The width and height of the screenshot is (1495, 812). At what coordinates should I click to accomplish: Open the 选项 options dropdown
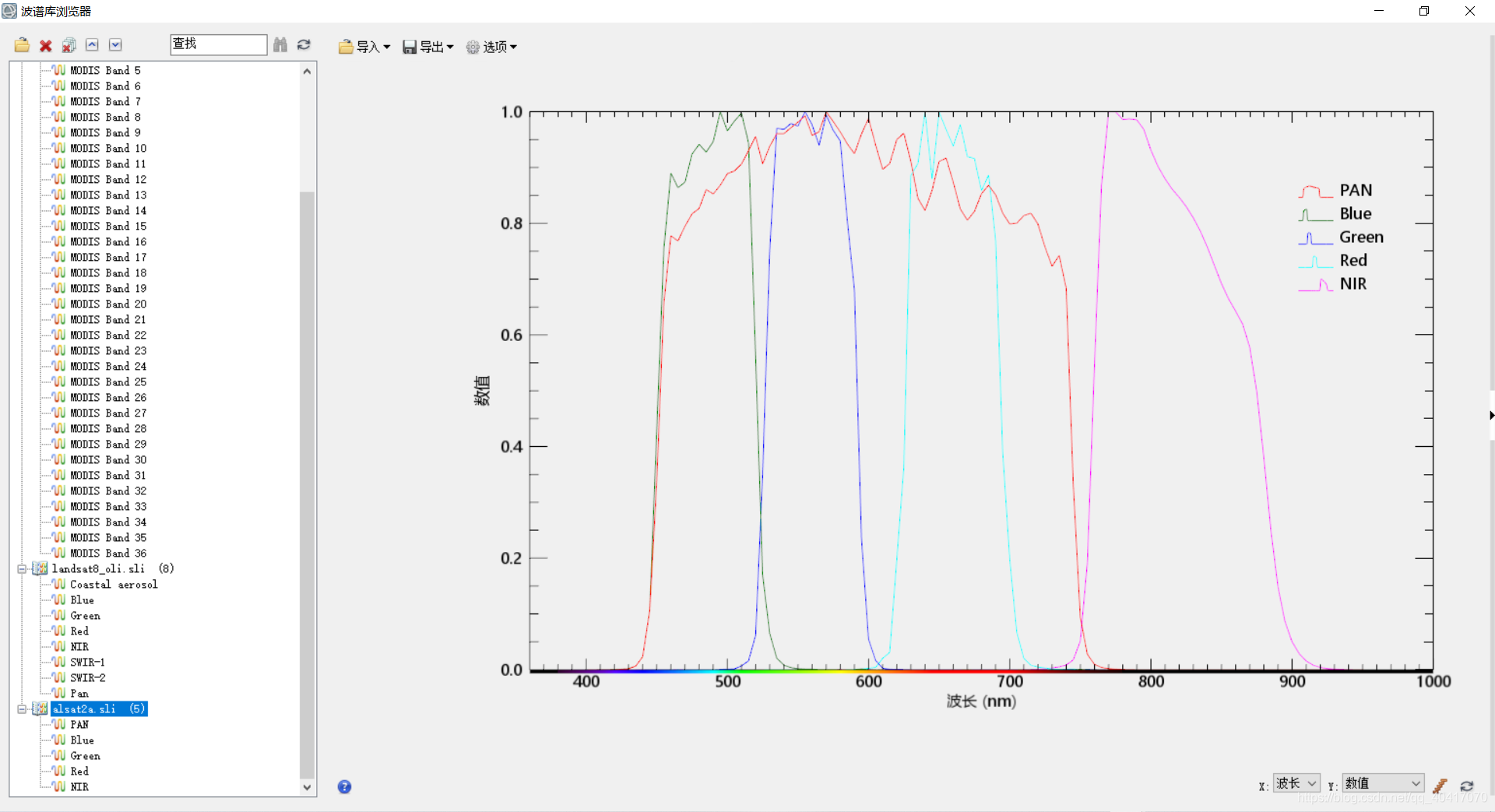[491, 47]
